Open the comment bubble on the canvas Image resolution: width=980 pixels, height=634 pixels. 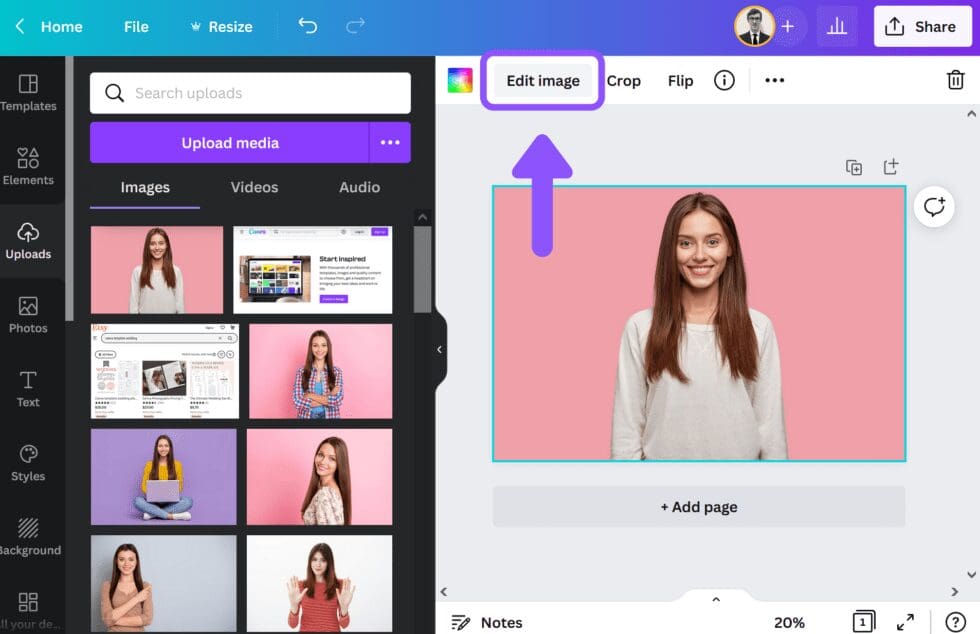[x=934, y=207]
